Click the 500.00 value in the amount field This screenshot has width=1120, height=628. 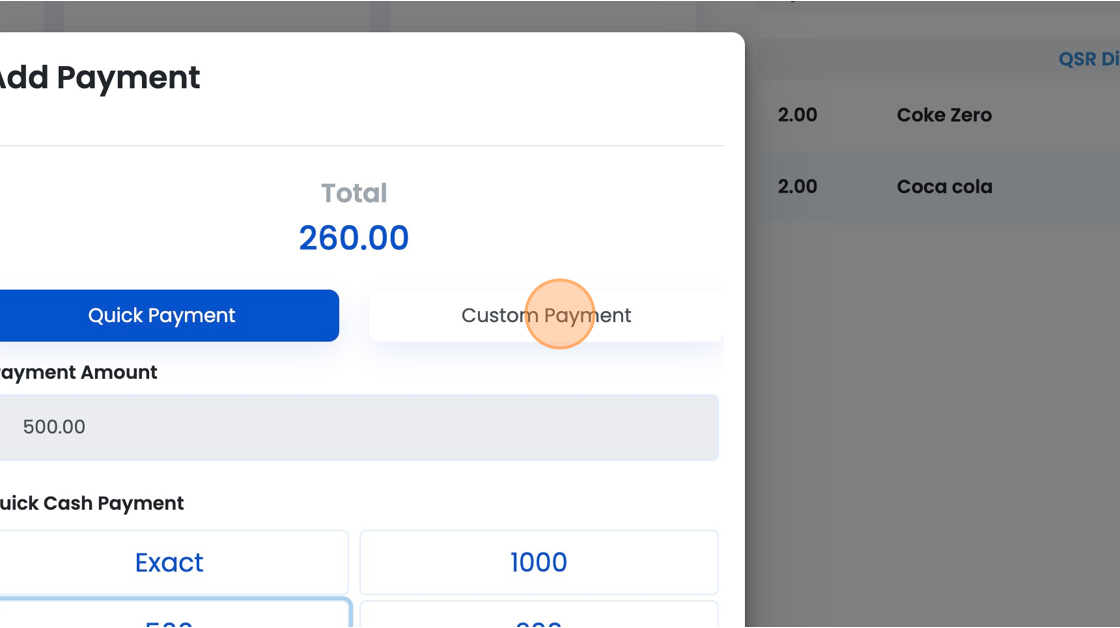pyautogui.click(x=54, y=427)
